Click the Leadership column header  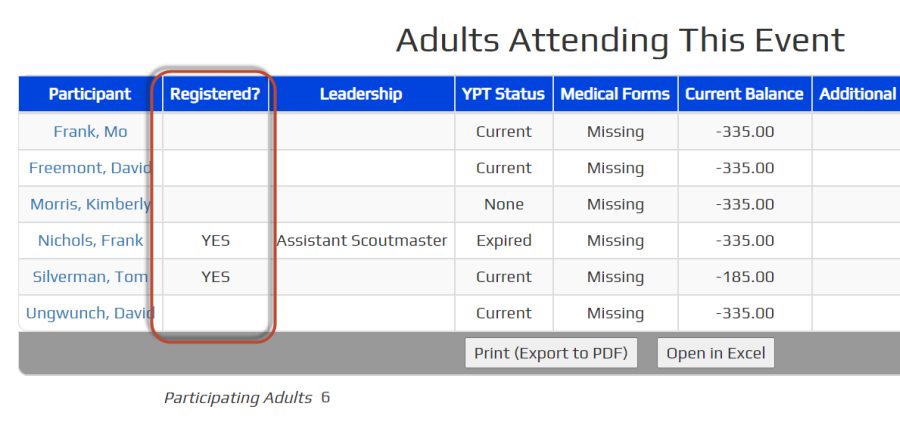click(361, 94)
